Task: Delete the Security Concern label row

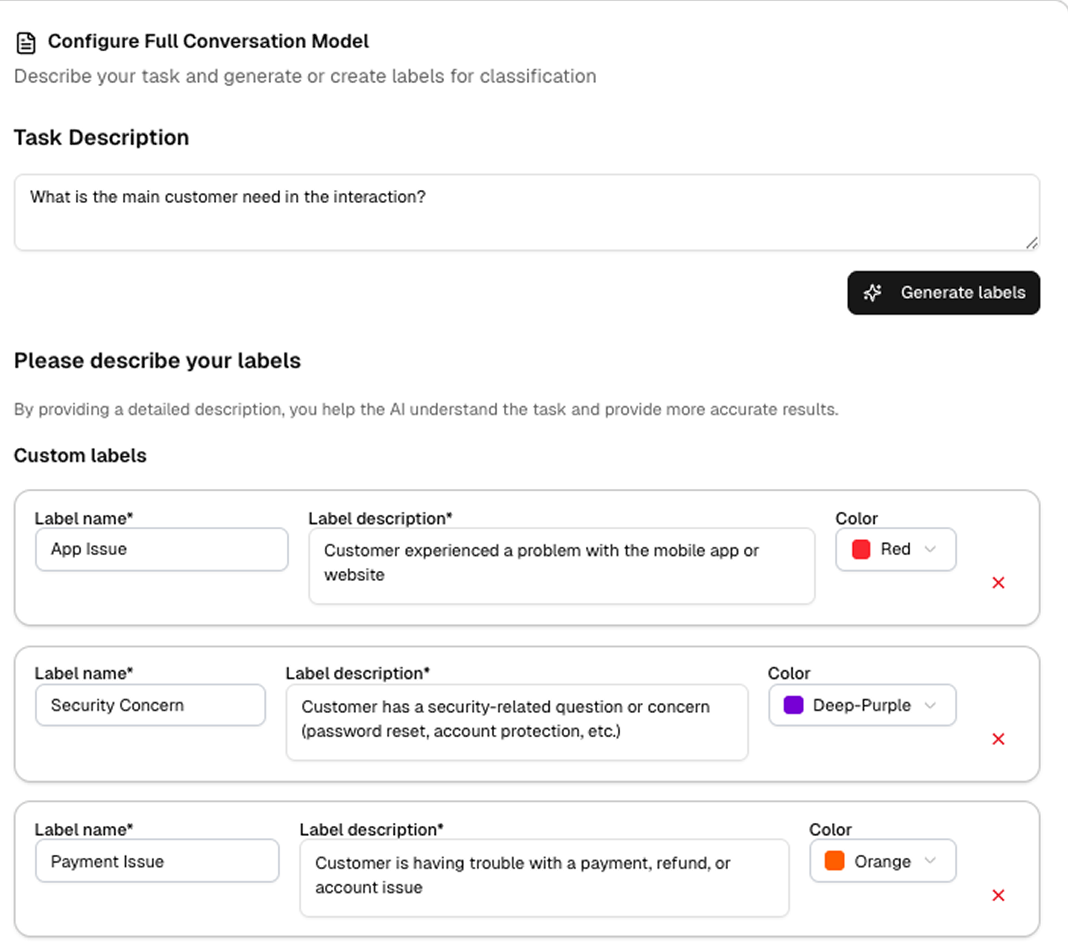Action: click(997, 739)
